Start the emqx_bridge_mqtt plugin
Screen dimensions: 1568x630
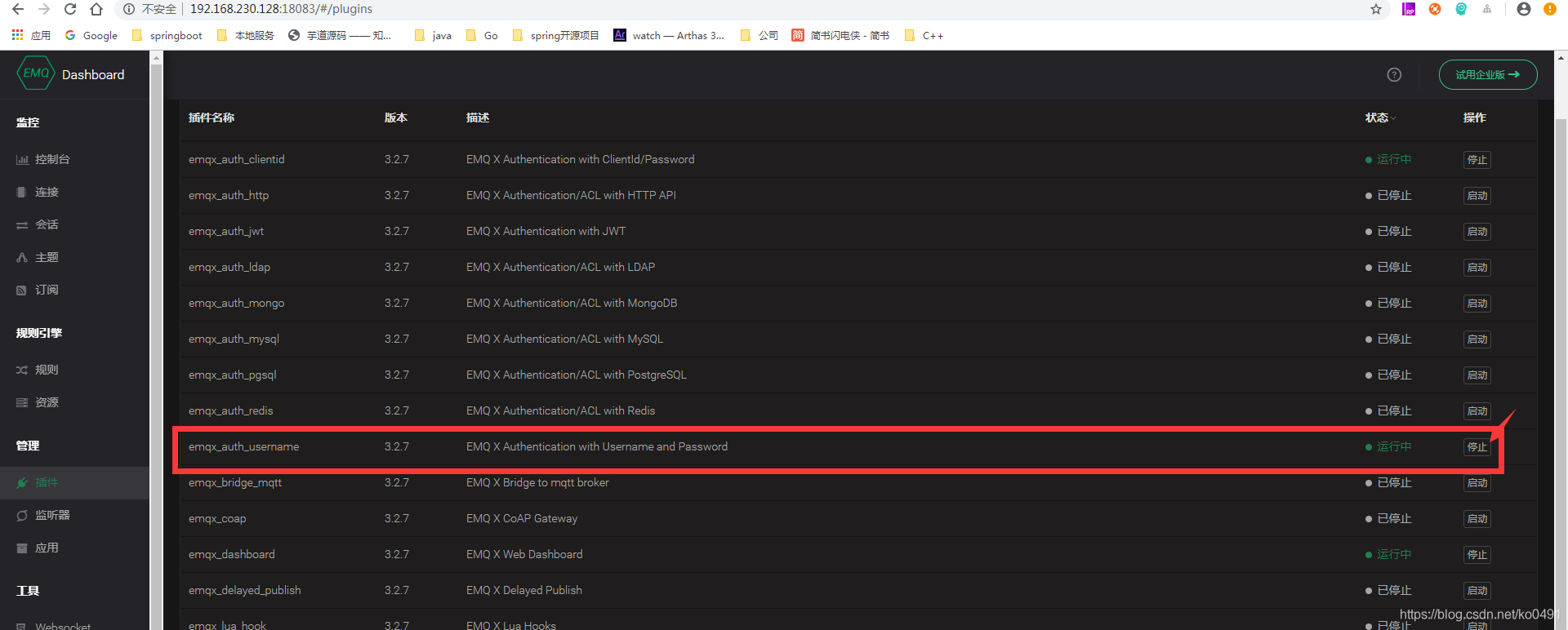1477,483
